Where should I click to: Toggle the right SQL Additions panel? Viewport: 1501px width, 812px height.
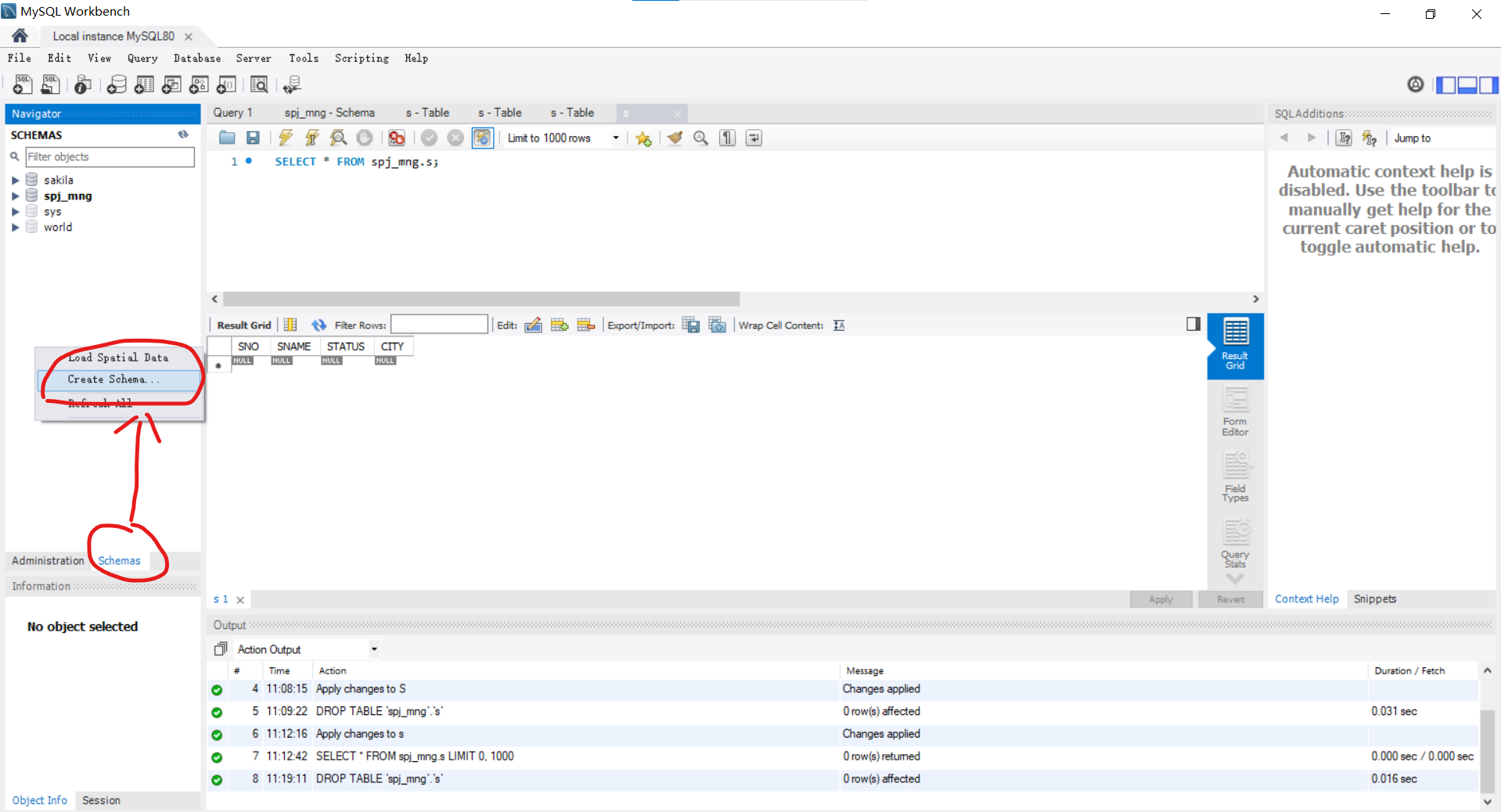1488,84
